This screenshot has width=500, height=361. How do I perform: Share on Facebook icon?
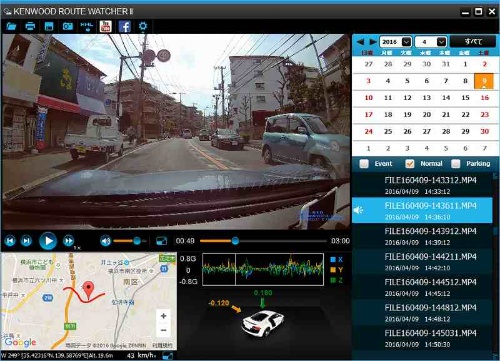pyautogui.click(x=124, y=26)
